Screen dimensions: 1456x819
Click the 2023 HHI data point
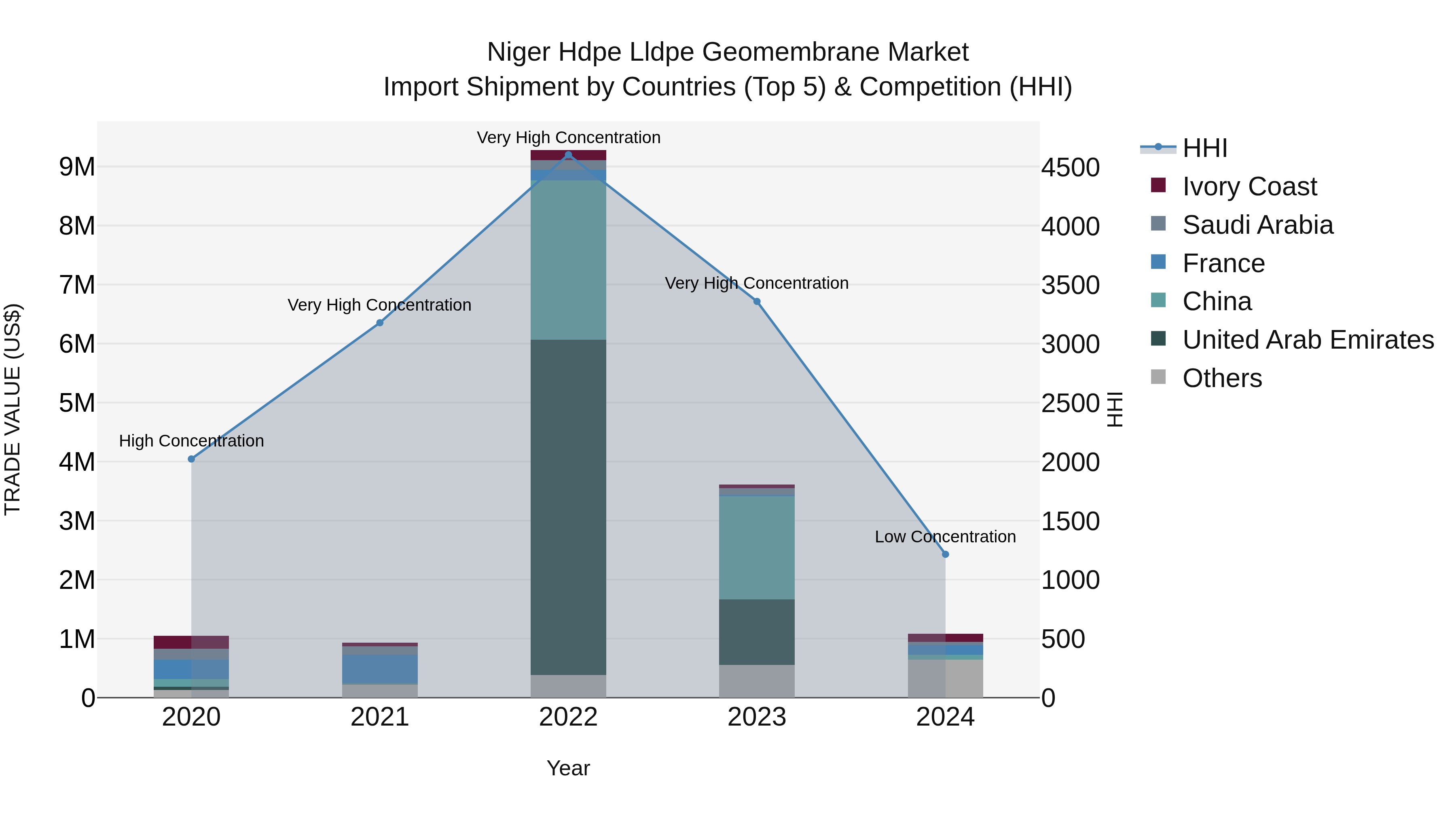pos(757,301)
